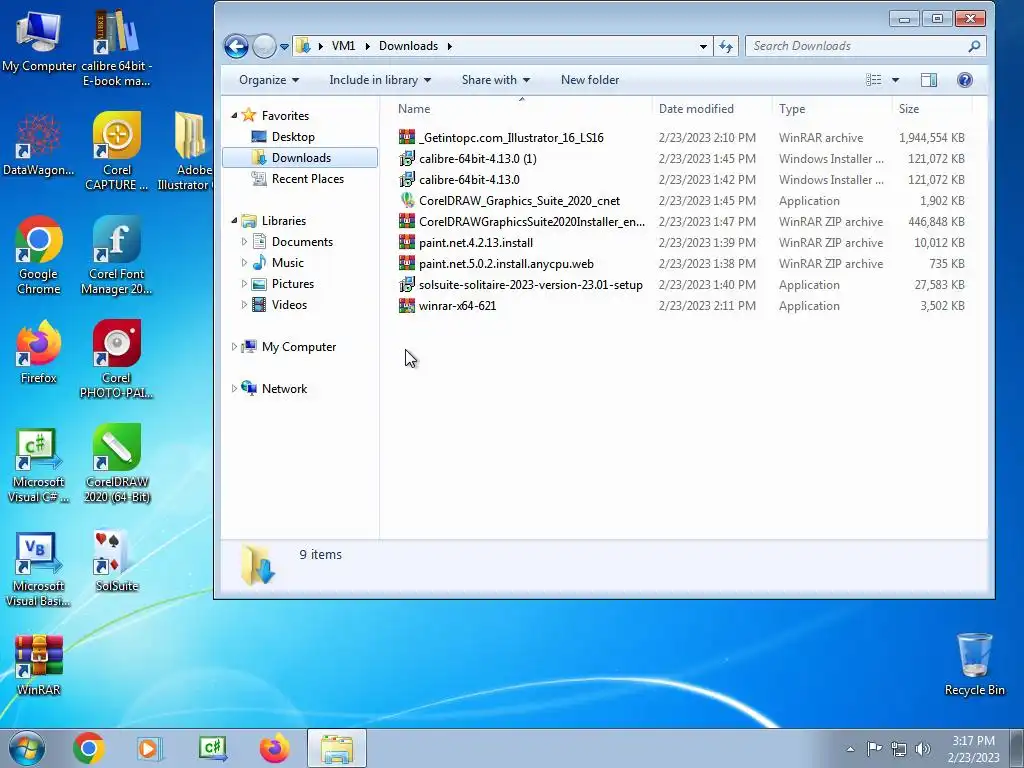Open Firefox desktop shortcut
This screenshot has height=768, width=1024.
point(39,351)
